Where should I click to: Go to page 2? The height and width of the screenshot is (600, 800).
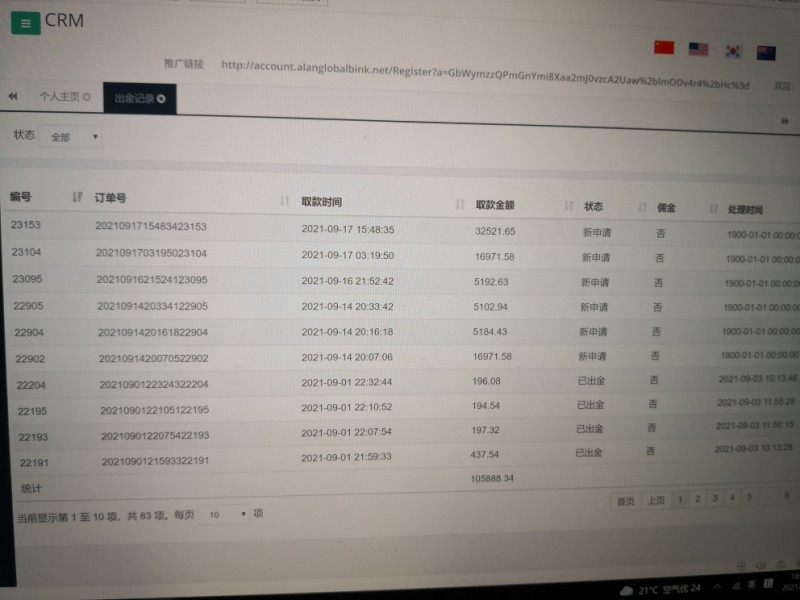pyautogui.click(x=697, y=498)
